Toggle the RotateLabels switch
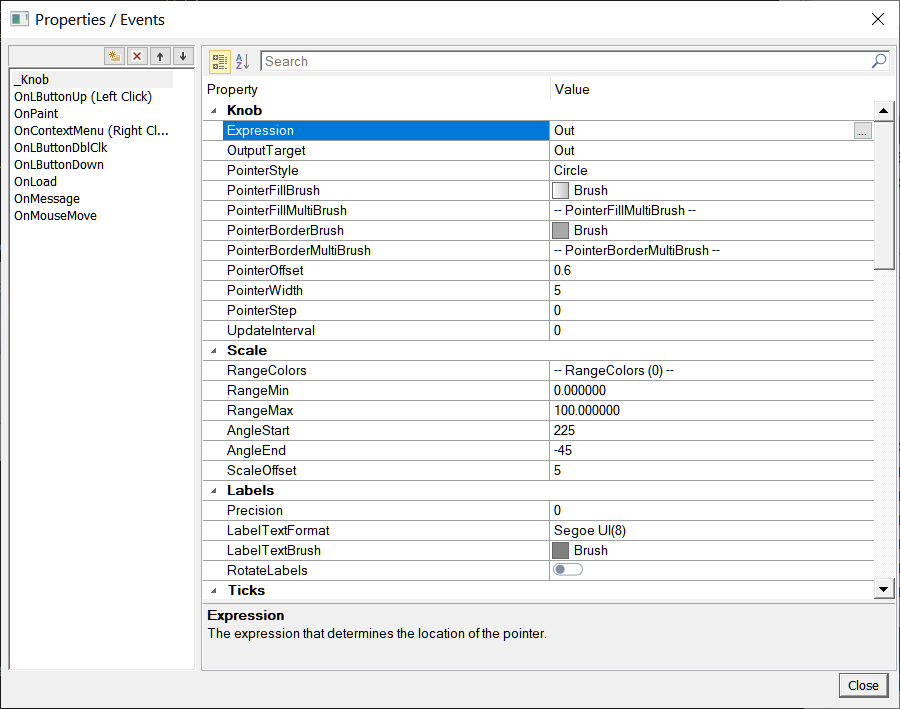900x709 pixels. tap(568, 569)
